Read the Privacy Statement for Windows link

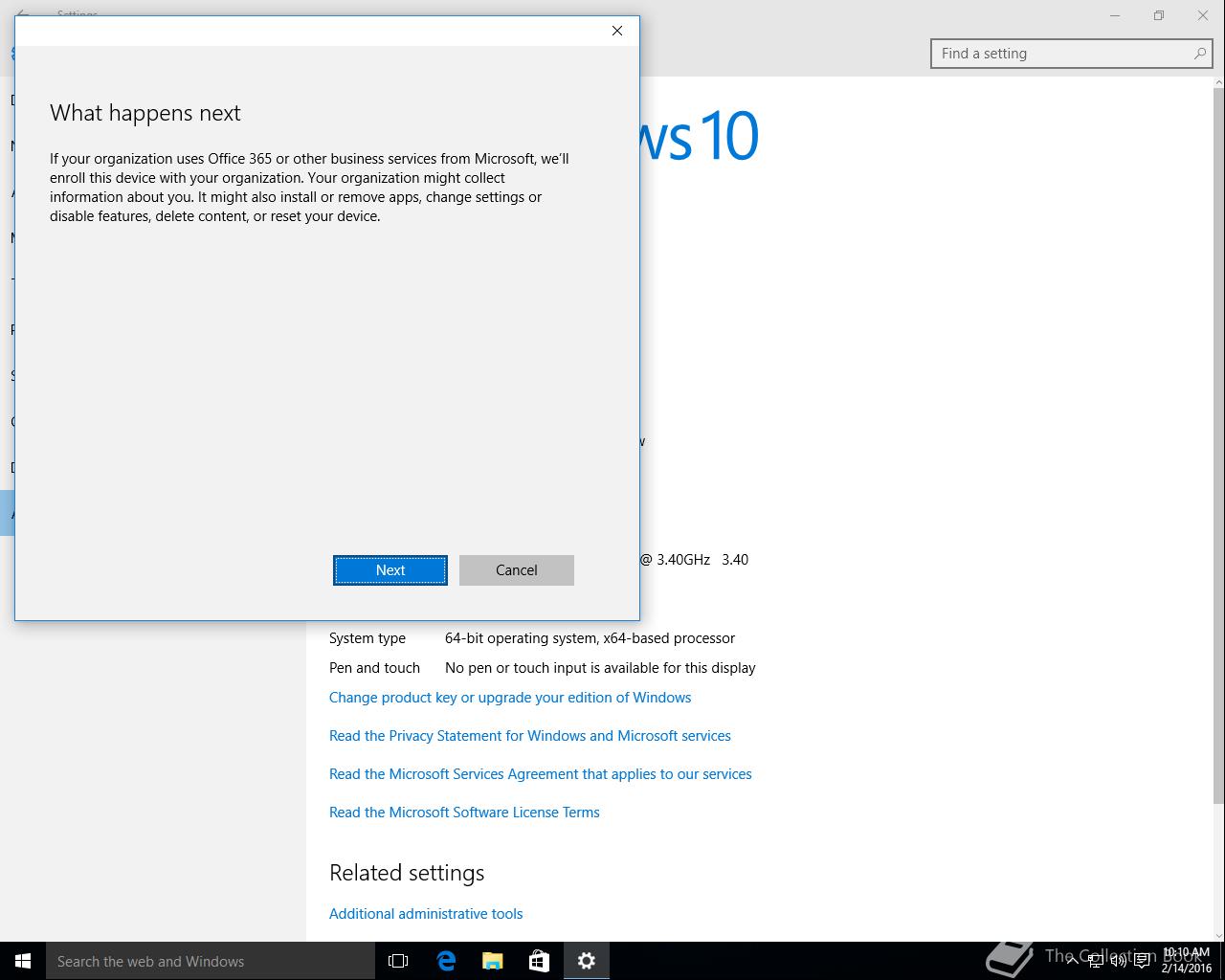(x=530, y=736)
